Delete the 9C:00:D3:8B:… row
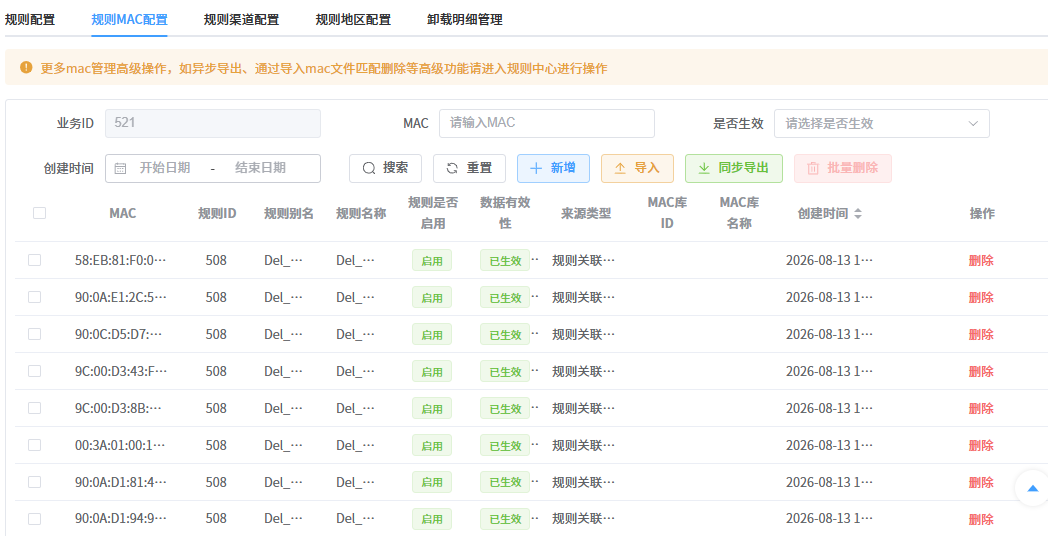This screenshot has height=536, width=1048. 981,408
